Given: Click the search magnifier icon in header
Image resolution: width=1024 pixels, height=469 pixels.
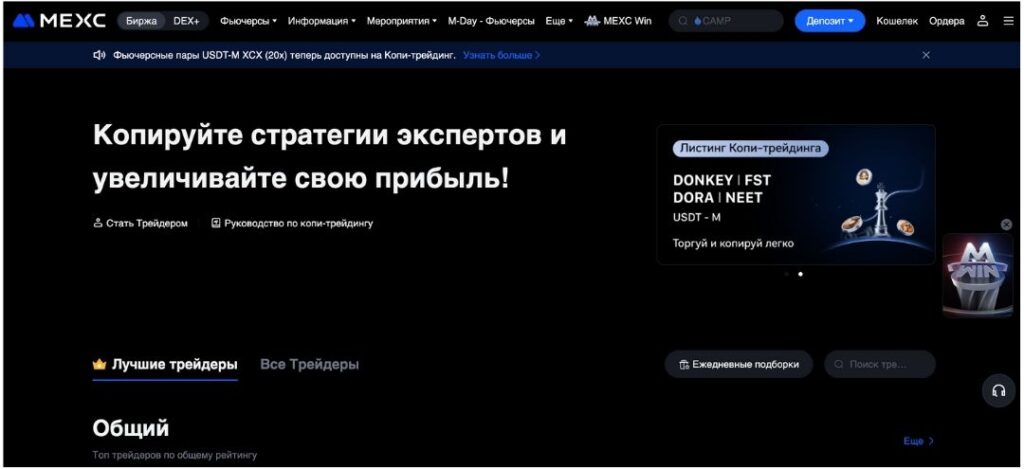Looking at the screenshot, I should coord(683,21).
